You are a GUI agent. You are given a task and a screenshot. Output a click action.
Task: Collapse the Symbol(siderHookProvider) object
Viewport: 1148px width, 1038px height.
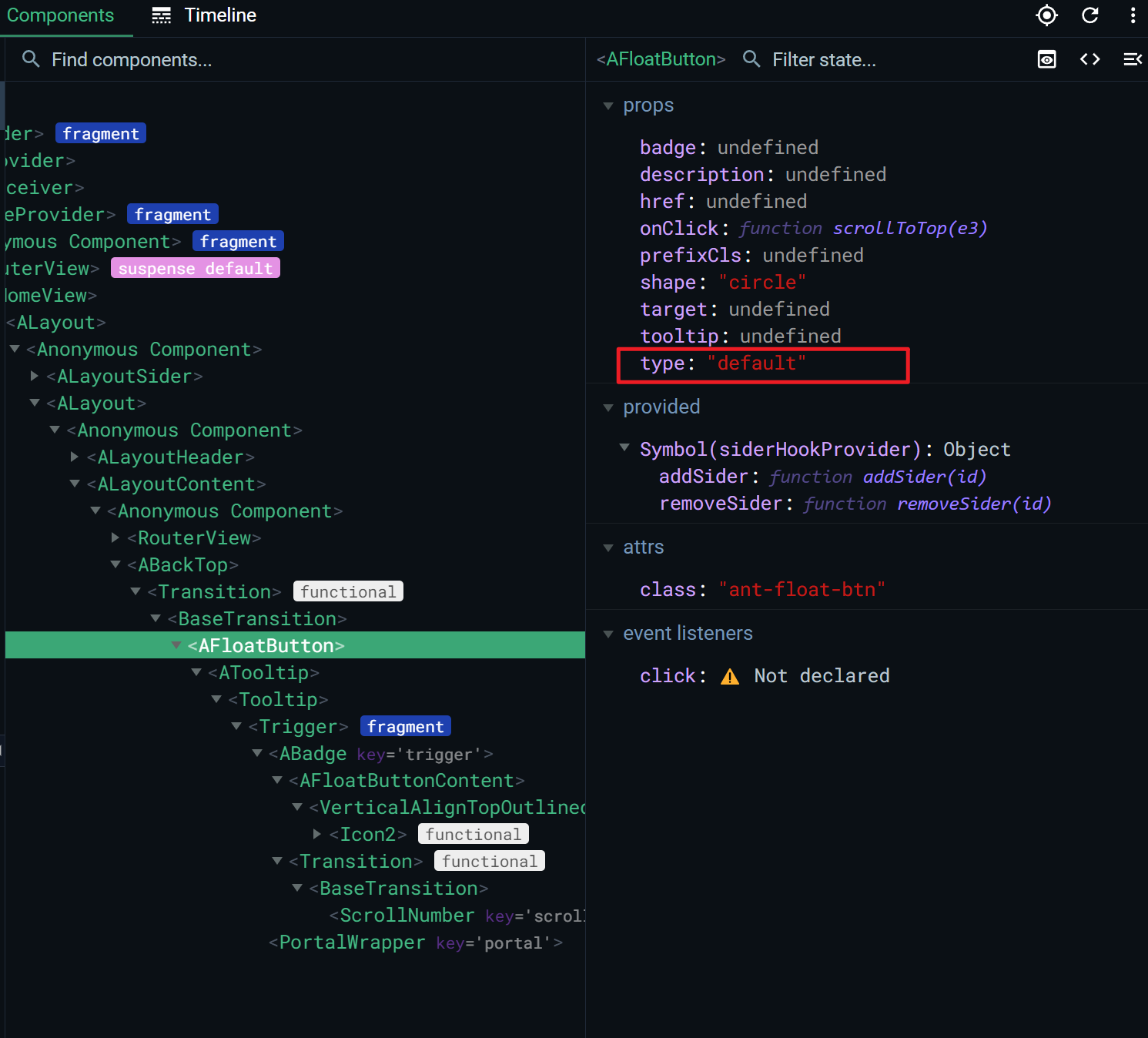pos(624,449)
